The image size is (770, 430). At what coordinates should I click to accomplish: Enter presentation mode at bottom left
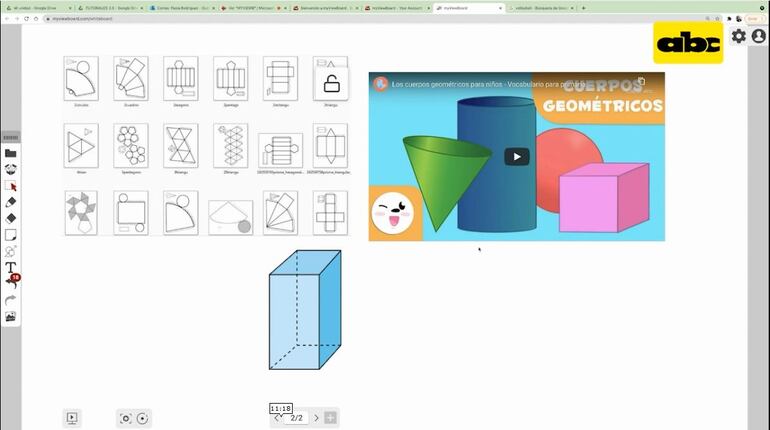tap(72, 418)
